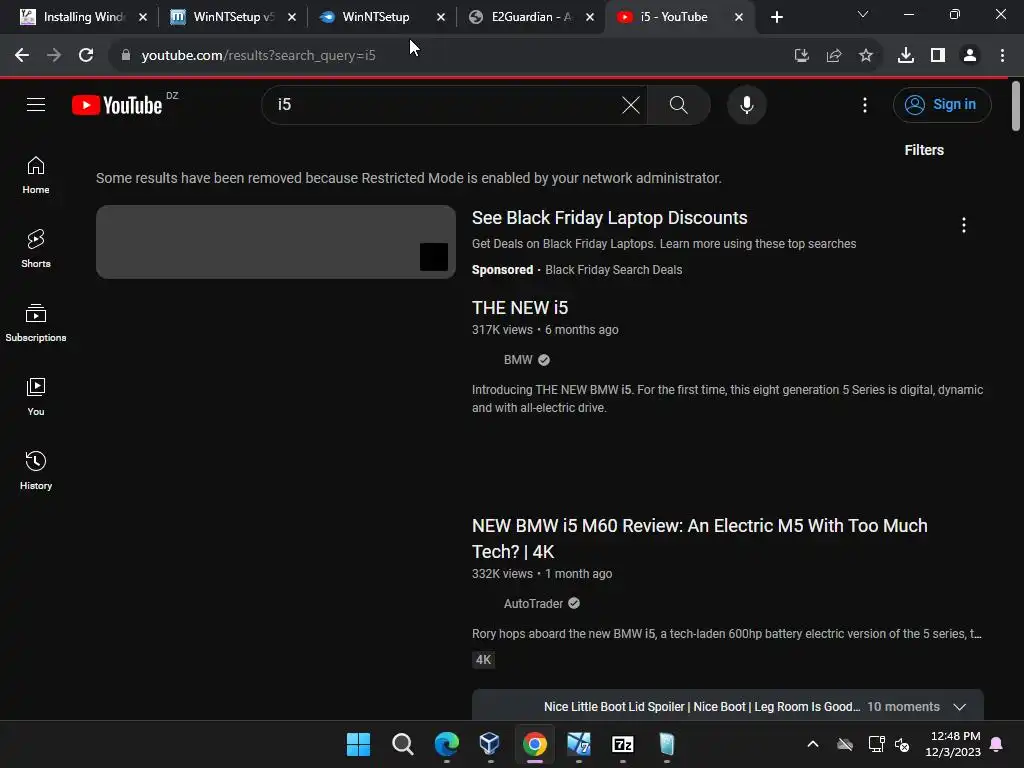The image size is (1024, 768).
Task: Reload the YouTube results page
Action: (86, 56)
